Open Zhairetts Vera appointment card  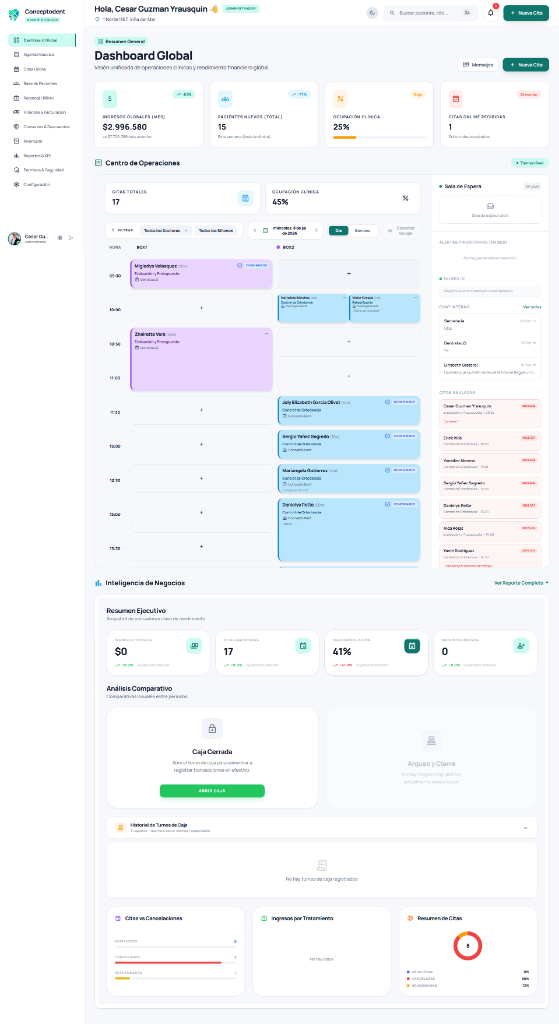pos(201,359)
